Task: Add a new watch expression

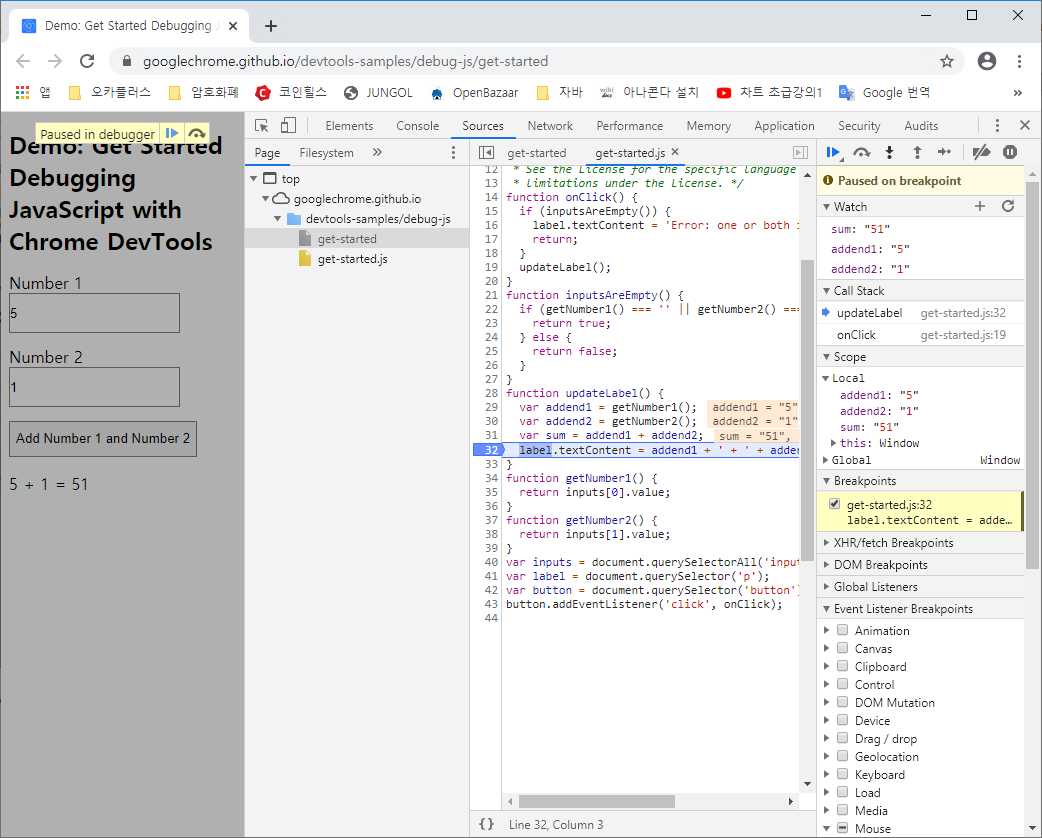Action: pos(980,206)
